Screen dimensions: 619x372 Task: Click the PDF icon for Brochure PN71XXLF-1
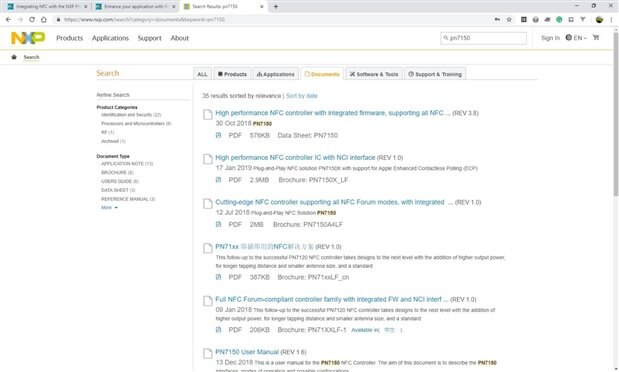218,330
